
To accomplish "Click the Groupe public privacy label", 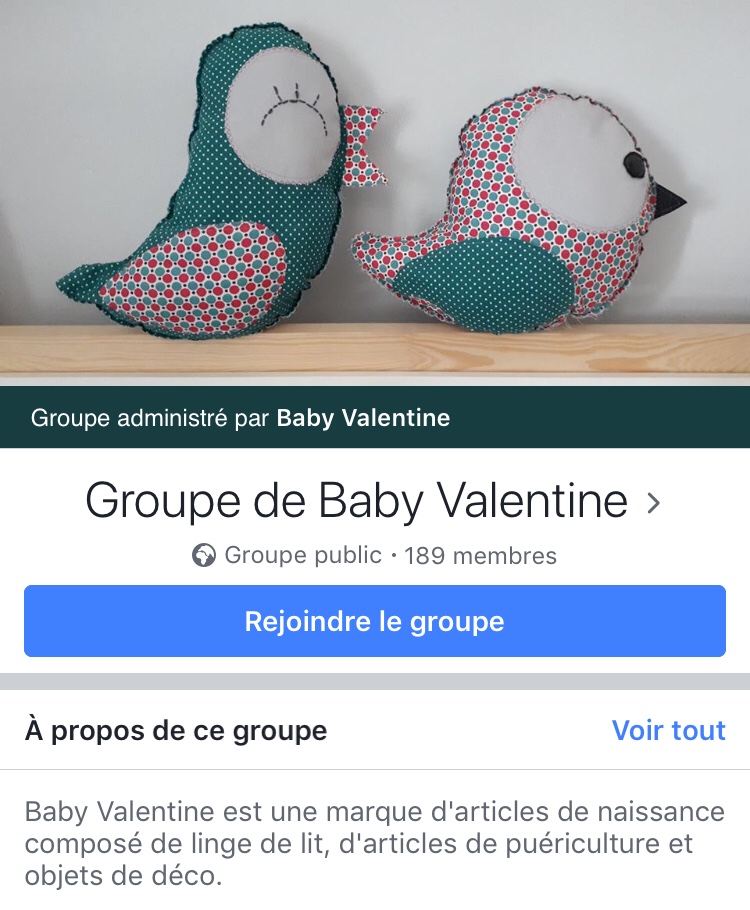I will point(303,555).
